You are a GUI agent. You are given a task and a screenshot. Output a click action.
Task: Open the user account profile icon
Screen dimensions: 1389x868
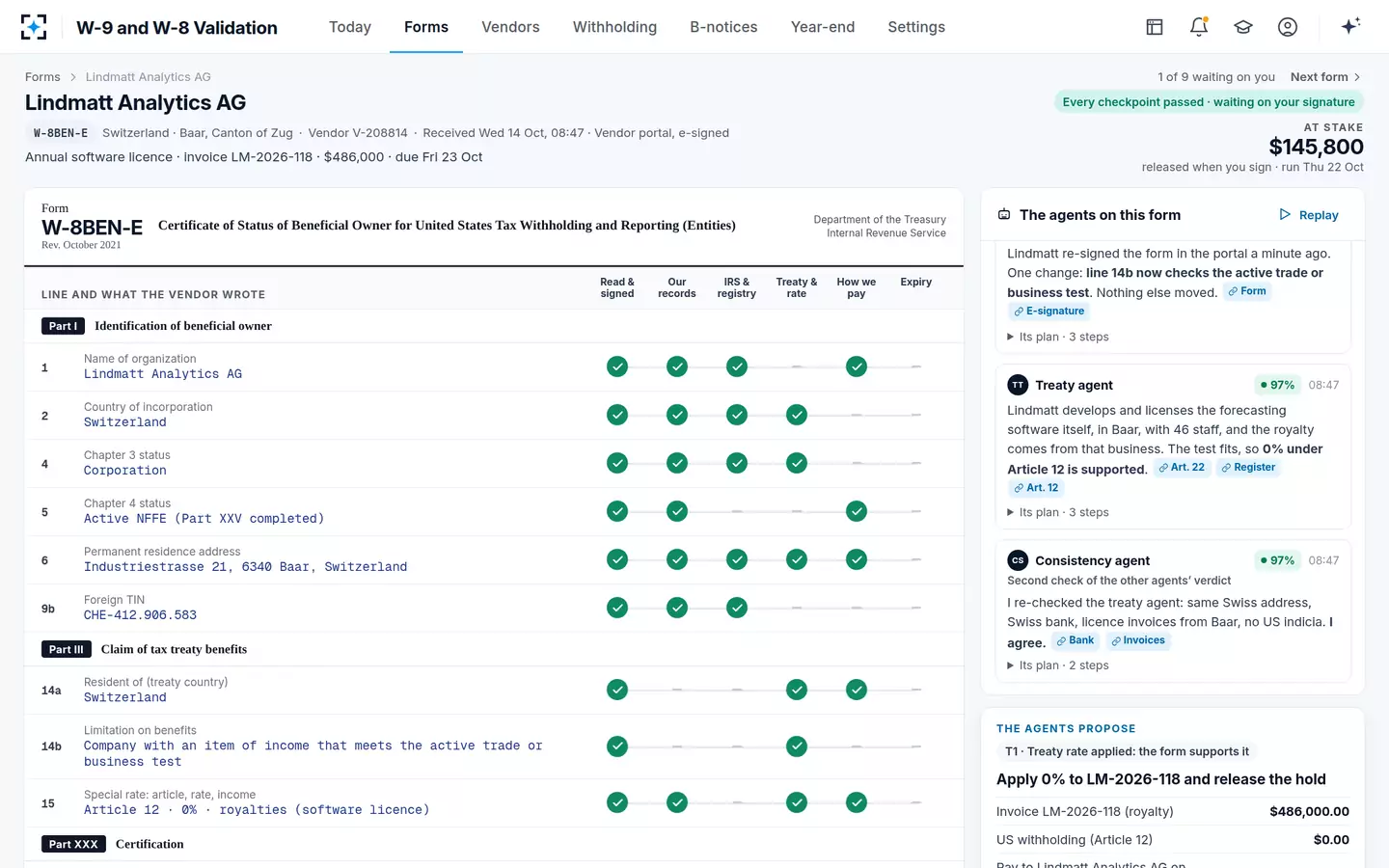(1288, 27)
